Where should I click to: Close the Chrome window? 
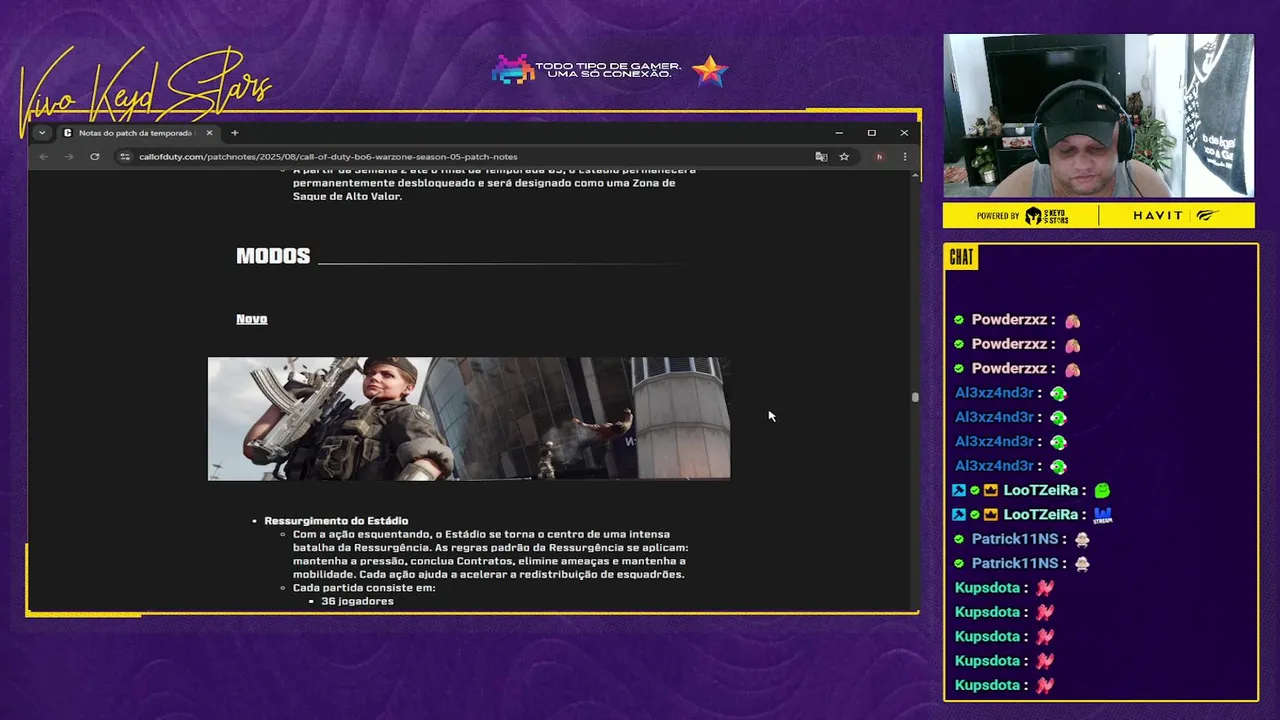pos(904,133)
